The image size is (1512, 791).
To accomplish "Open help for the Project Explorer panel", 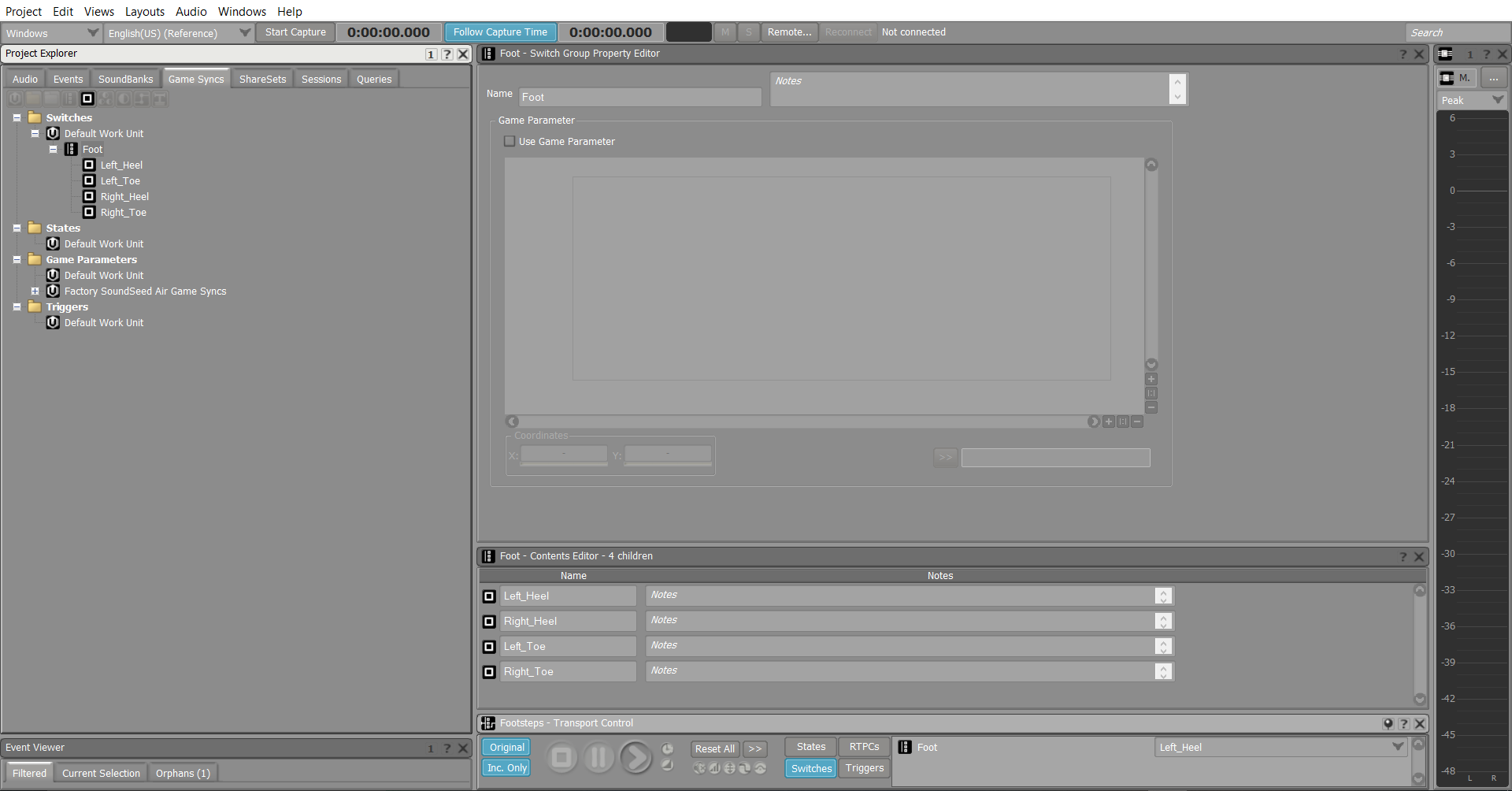I will tap(447, 54).
